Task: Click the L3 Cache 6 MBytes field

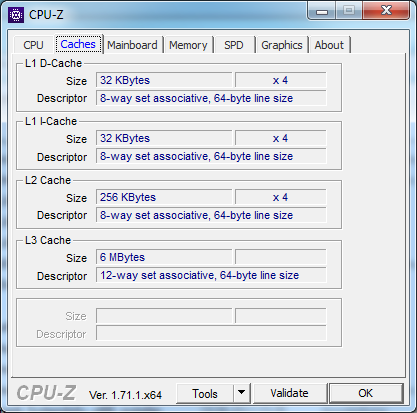Action: 164,257
